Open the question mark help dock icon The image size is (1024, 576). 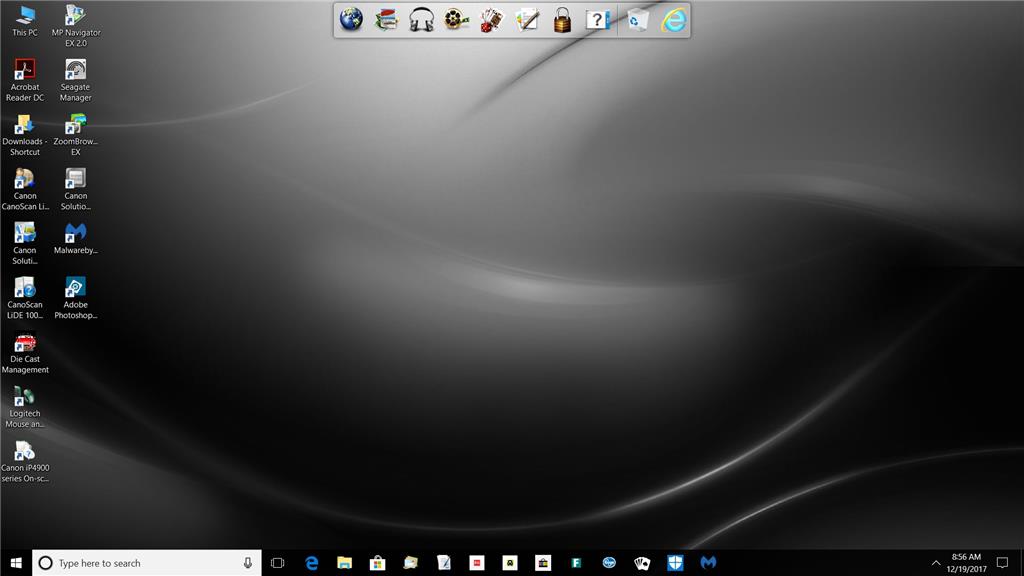coord(598,20)
